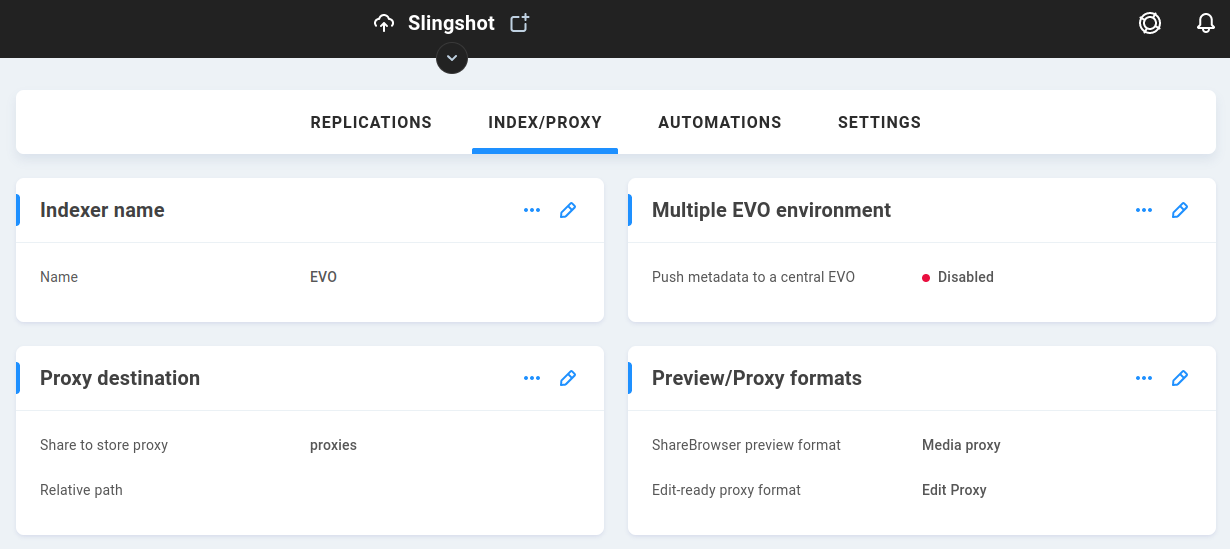Click the Slingshot title text

click(x=451, y=23)
